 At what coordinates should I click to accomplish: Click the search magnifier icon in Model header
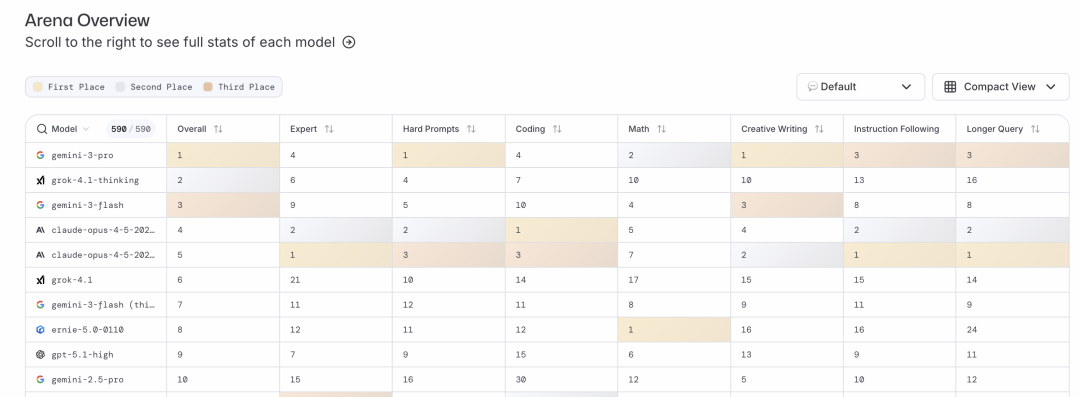click(x=42, y=129)
